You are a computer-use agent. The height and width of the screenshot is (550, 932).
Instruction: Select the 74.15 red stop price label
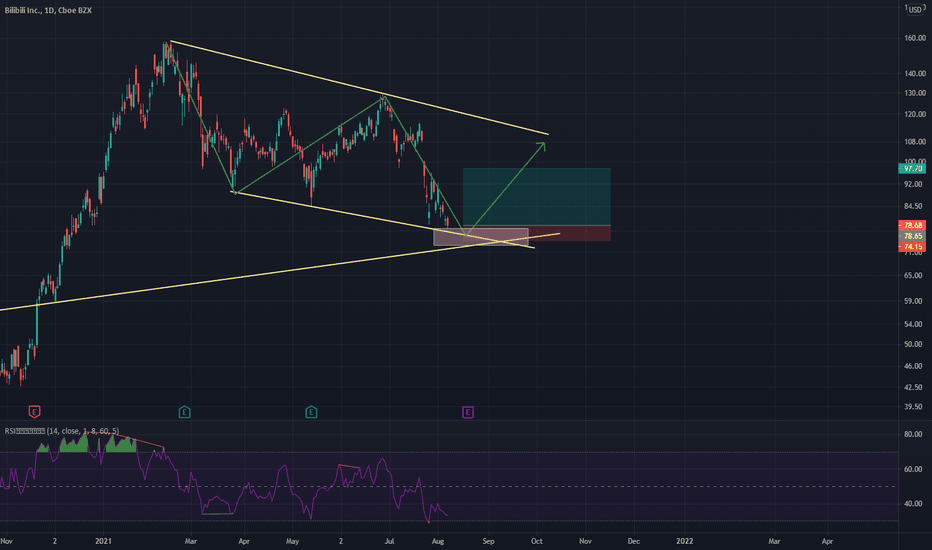tap(912, 247)
